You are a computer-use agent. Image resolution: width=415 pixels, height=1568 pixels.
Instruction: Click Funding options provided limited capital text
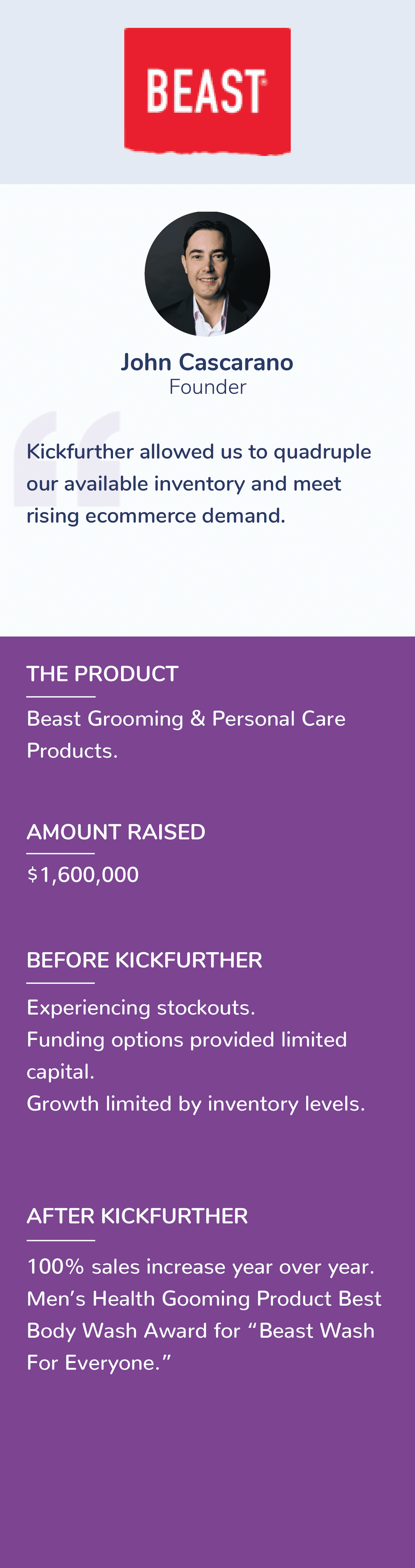(187, 1056)
